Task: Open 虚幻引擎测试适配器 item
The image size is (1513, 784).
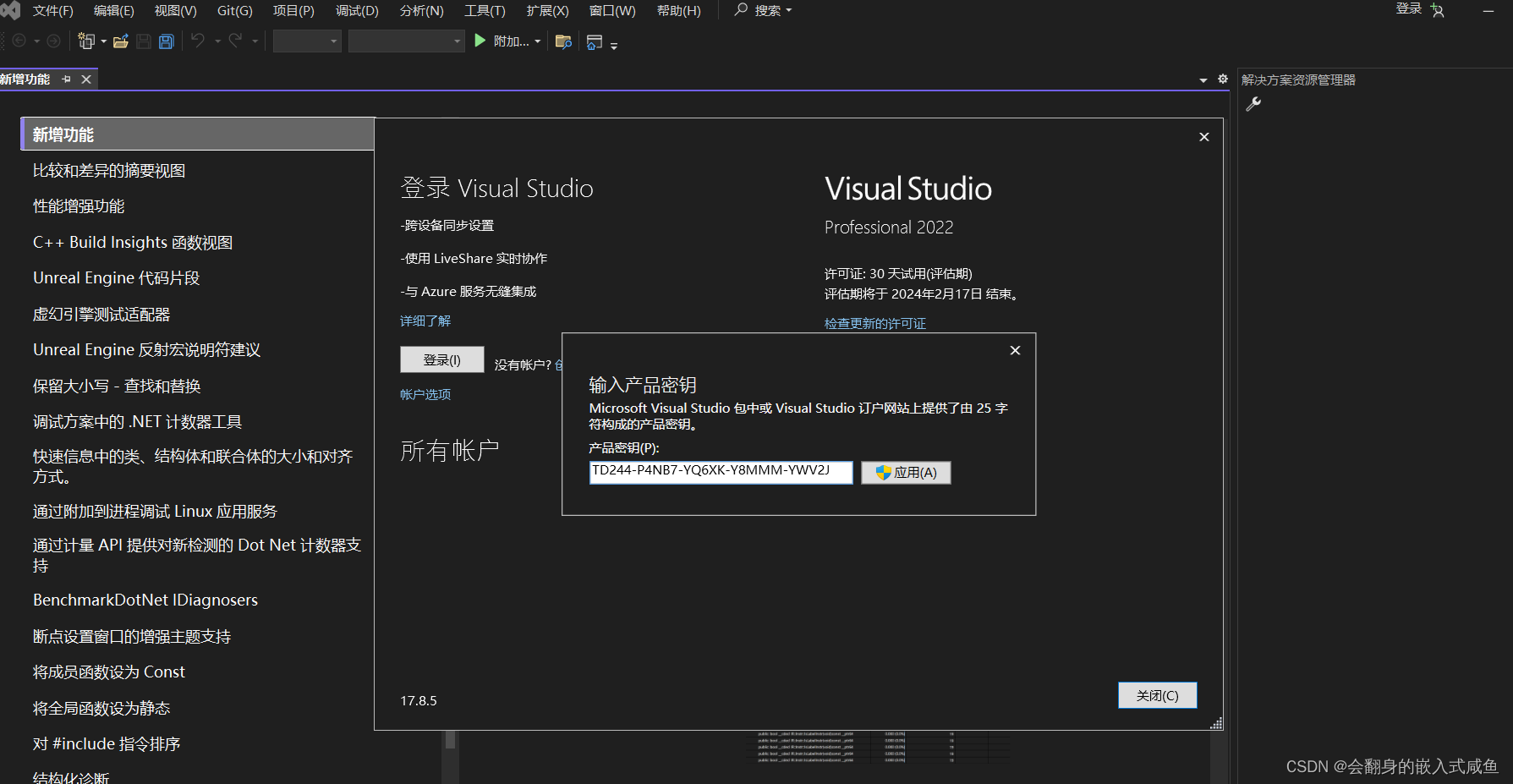Action: point(101,314)
